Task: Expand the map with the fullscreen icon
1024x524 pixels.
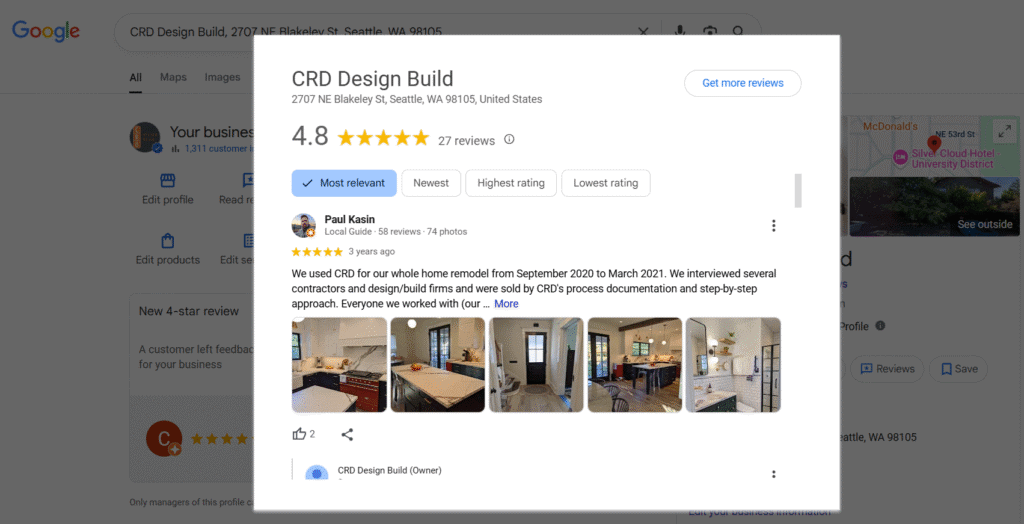Action: [1004, 131]
